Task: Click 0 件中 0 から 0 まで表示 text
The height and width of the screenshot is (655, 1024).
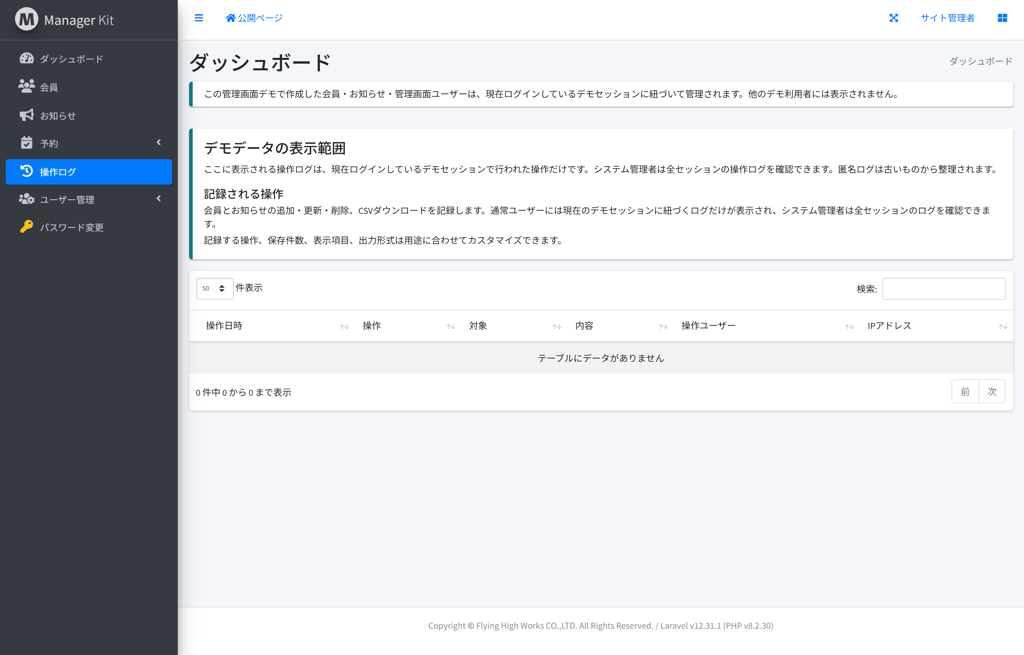Action: 244,392
